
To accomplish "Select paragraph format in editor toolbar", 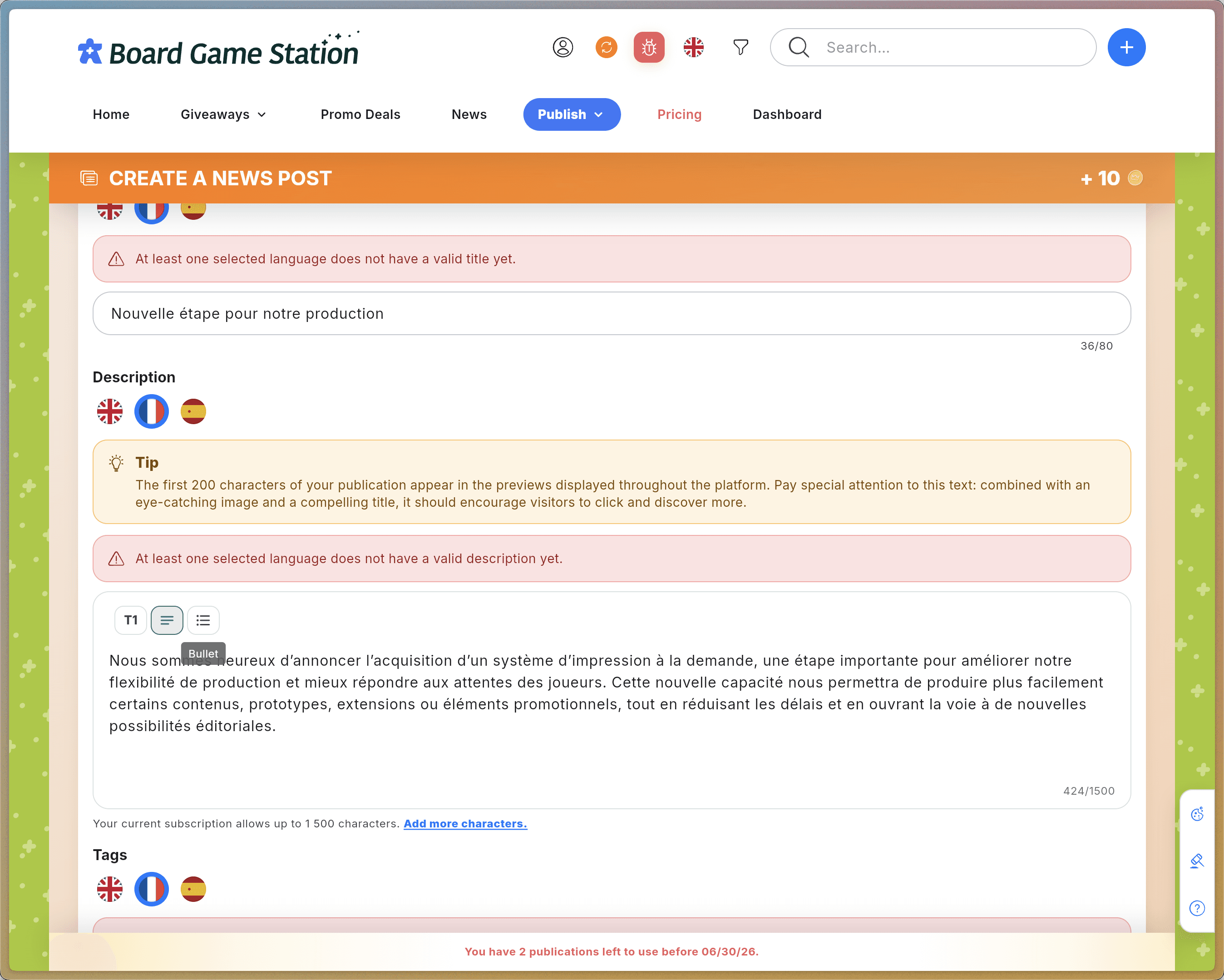I will coord(167,620).
